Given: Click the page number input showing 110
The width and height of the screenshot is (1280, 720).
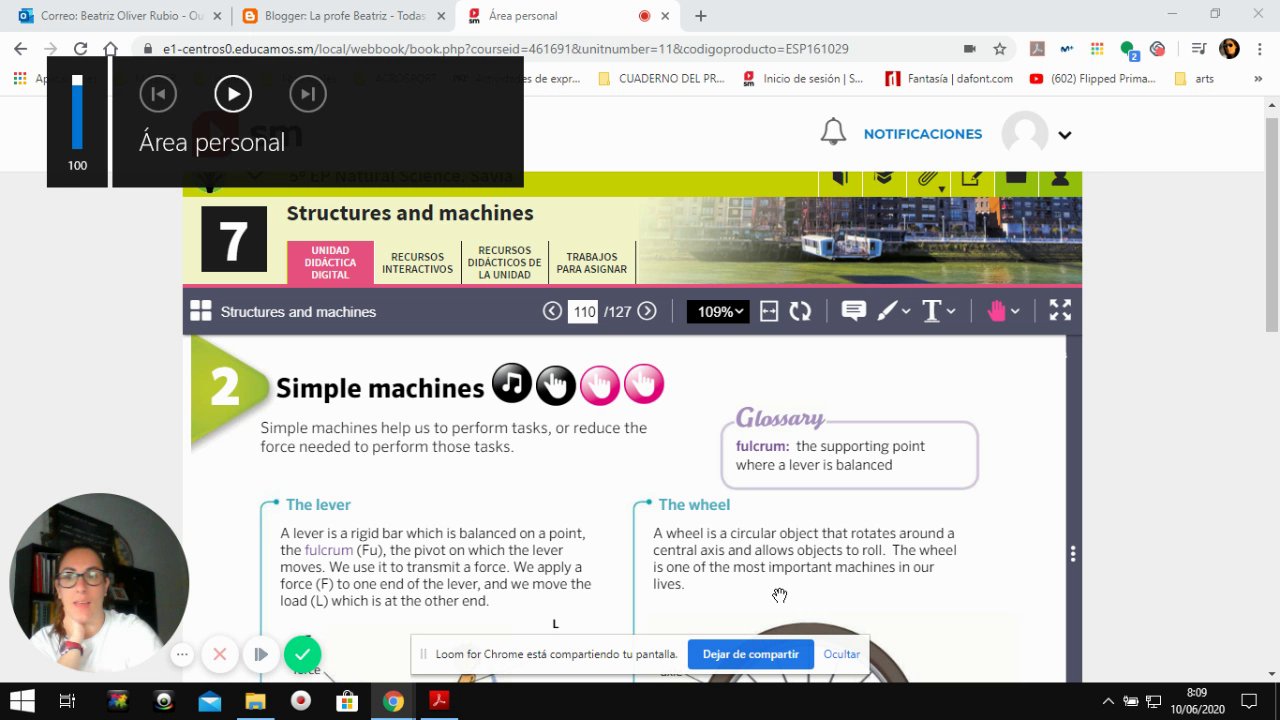Looking at the screenshot, I should (584, 311).
